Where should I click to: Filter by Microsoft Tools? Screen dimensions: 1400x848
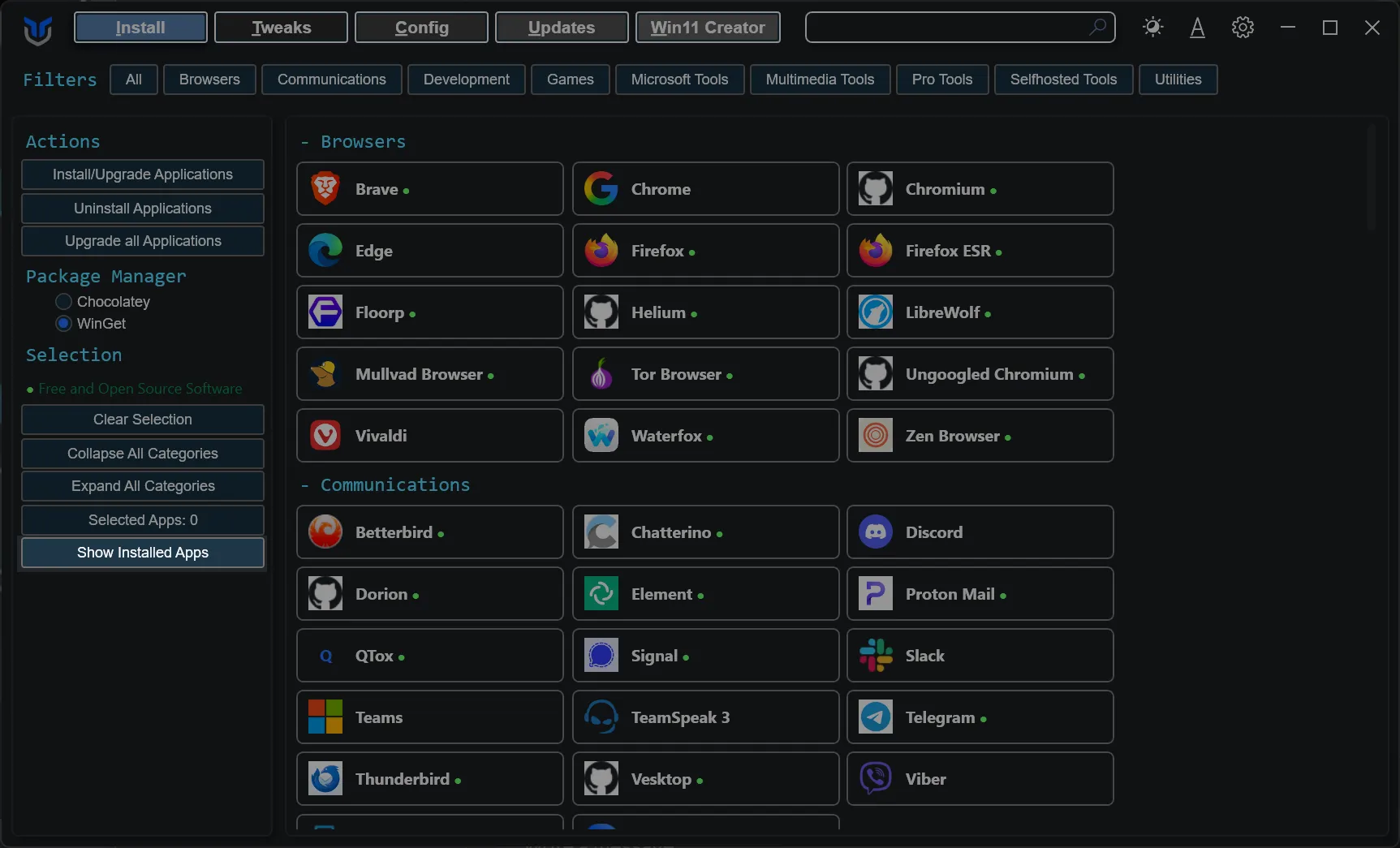click(x=680, y=80)
